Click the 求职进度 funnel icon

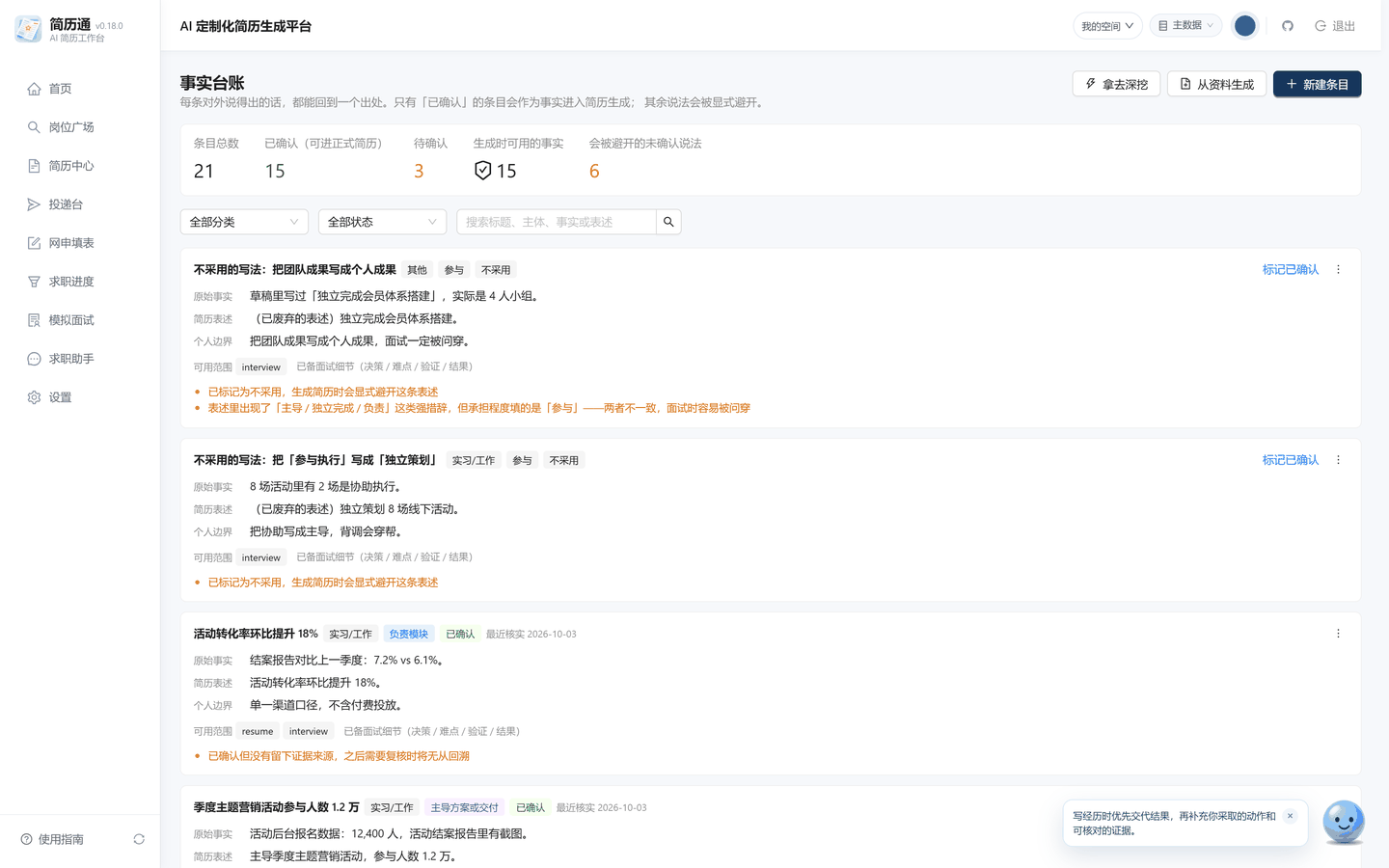coord(34,282)
